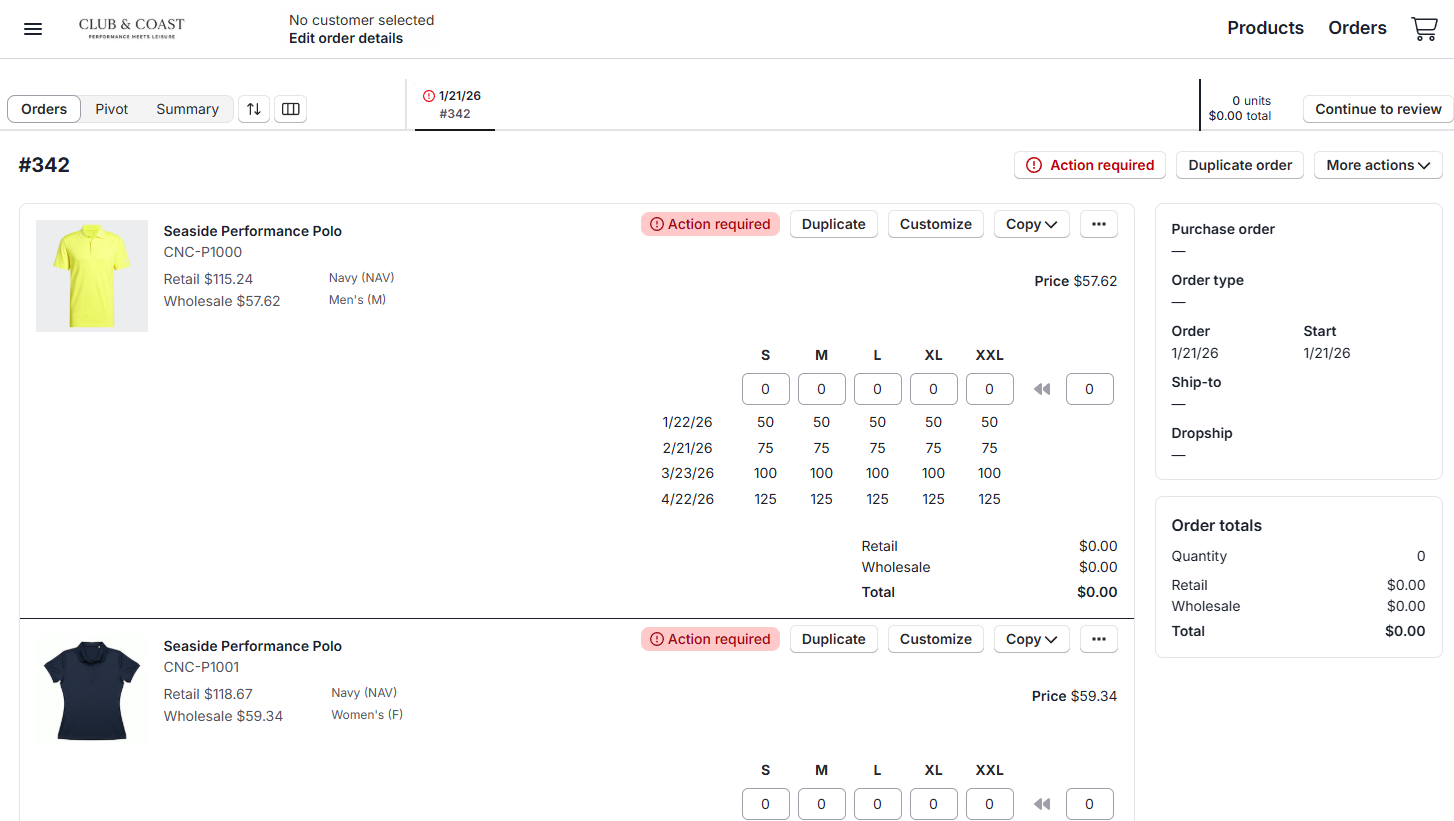
Task: Switch to the Summary view
Action: [187, 109]
